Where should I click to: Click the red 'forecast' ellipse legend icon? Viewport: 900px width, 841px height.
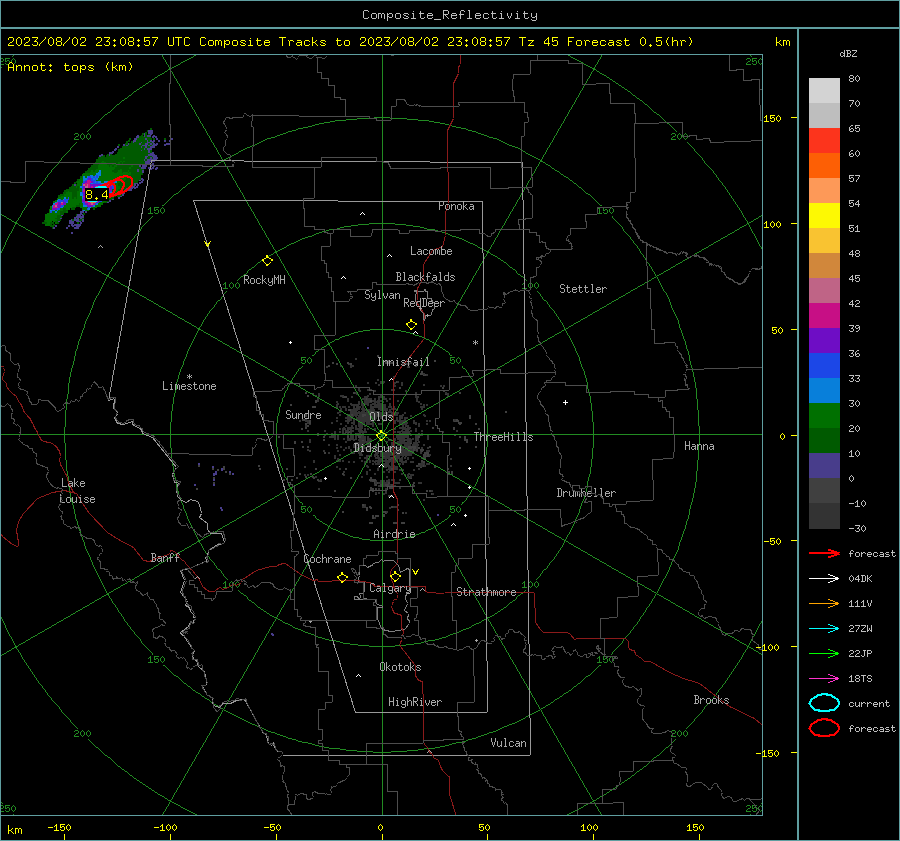(824, 728)
